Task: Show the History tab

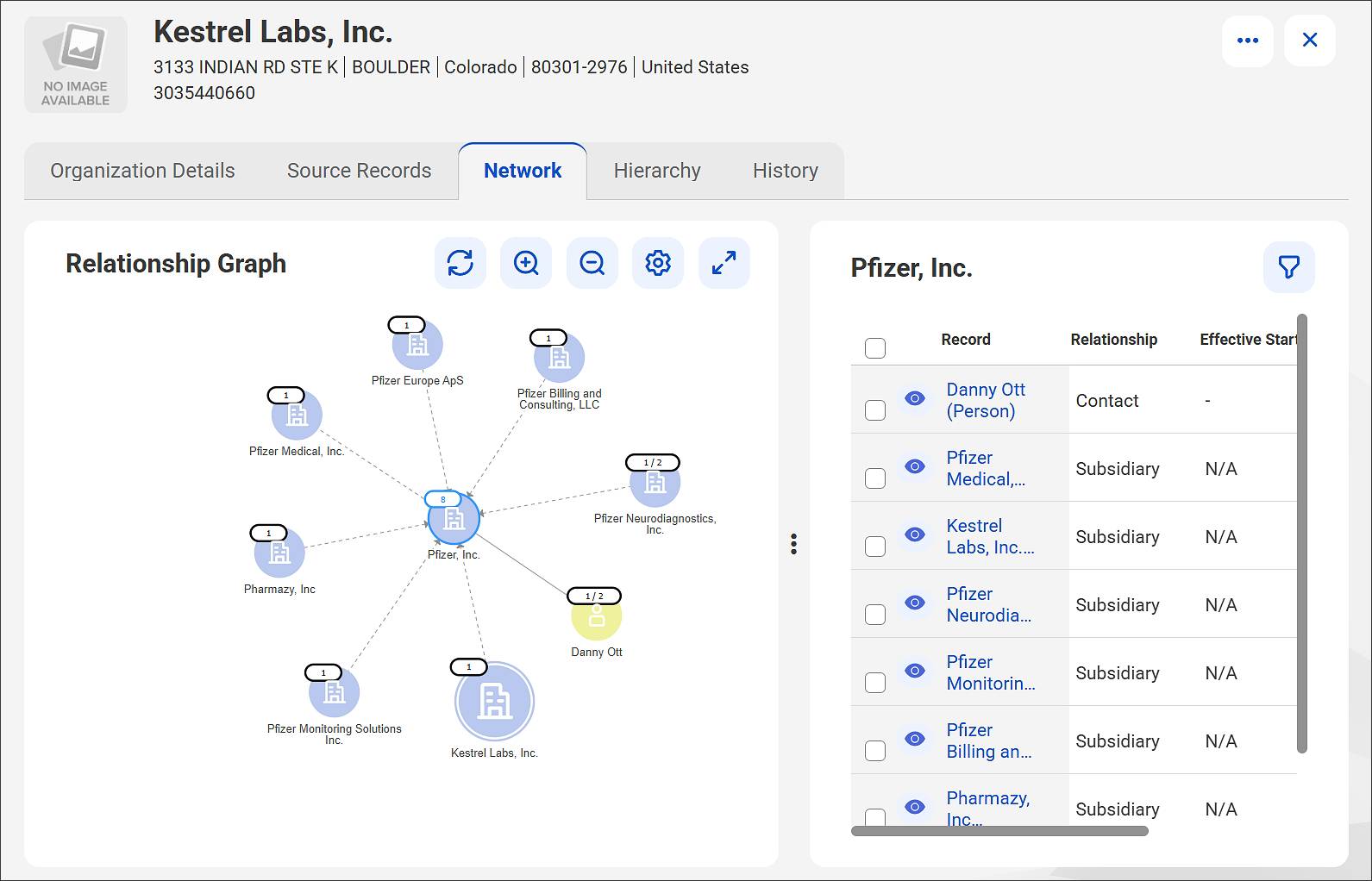Action: pyautogui.click(x=786, y=171)
